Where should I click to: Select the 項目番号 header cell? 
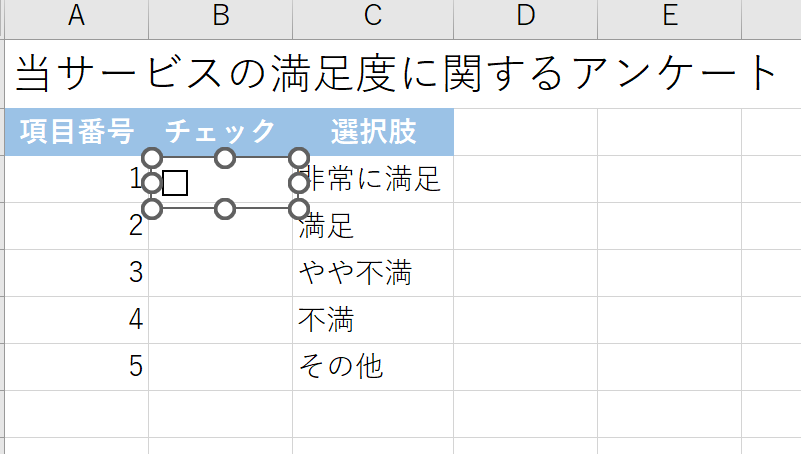pyautogui.click(x=76, y=132)
